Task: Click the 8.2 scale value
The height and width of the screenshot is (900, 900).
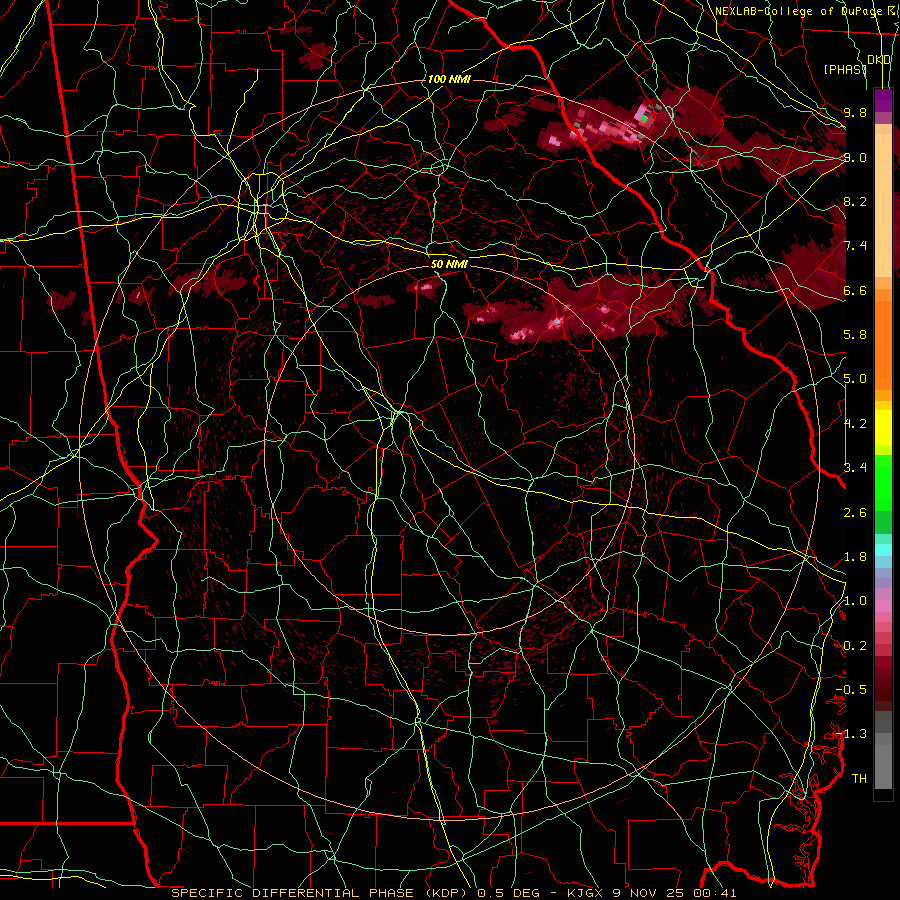Action: [855, 201]
